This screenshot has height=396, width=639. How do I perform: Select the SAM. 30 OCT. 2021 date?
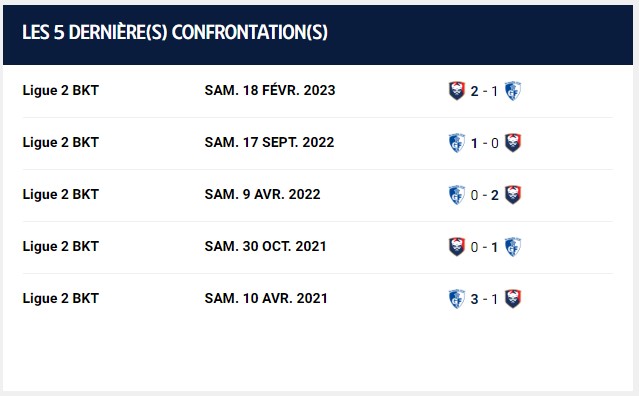265,246
